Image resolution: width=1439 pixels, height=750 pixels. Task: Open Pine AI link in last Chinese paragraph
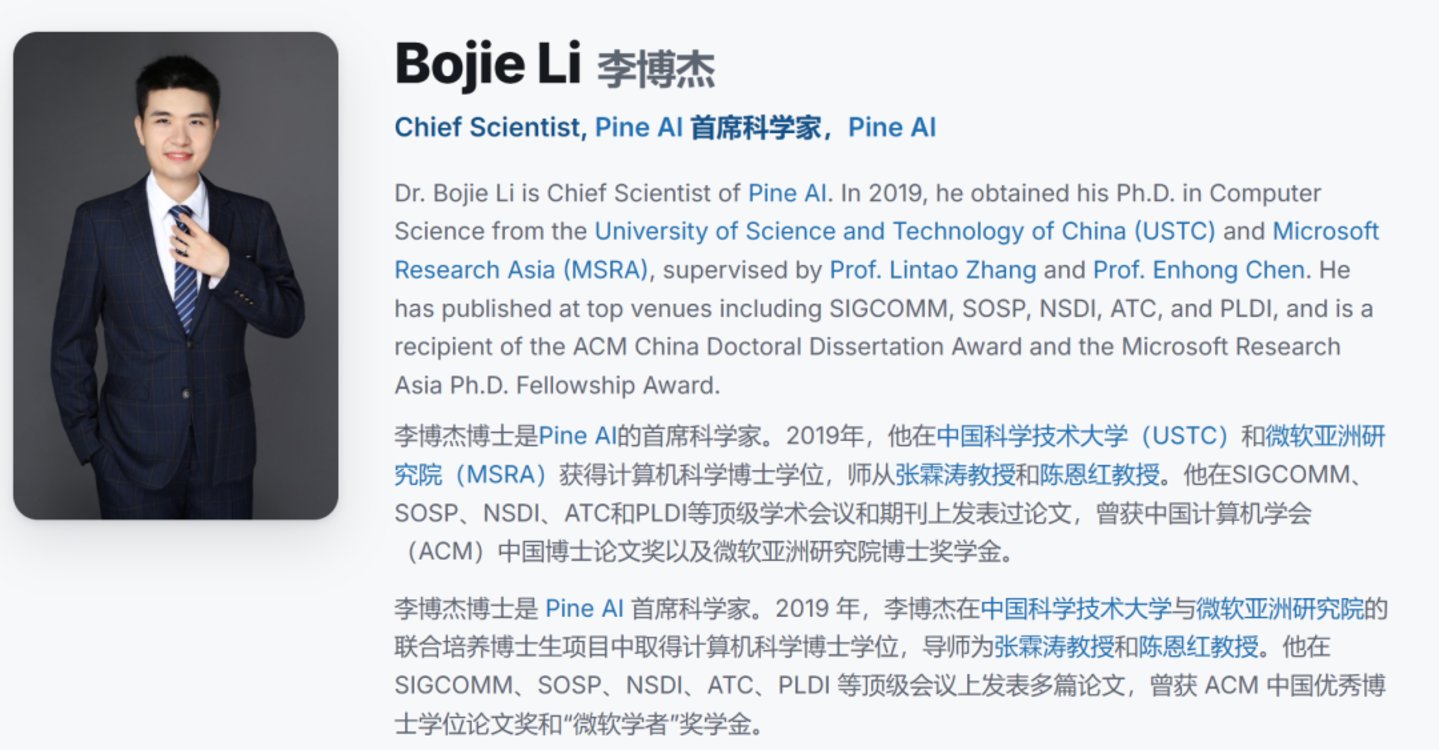click(x=584, y=608)
